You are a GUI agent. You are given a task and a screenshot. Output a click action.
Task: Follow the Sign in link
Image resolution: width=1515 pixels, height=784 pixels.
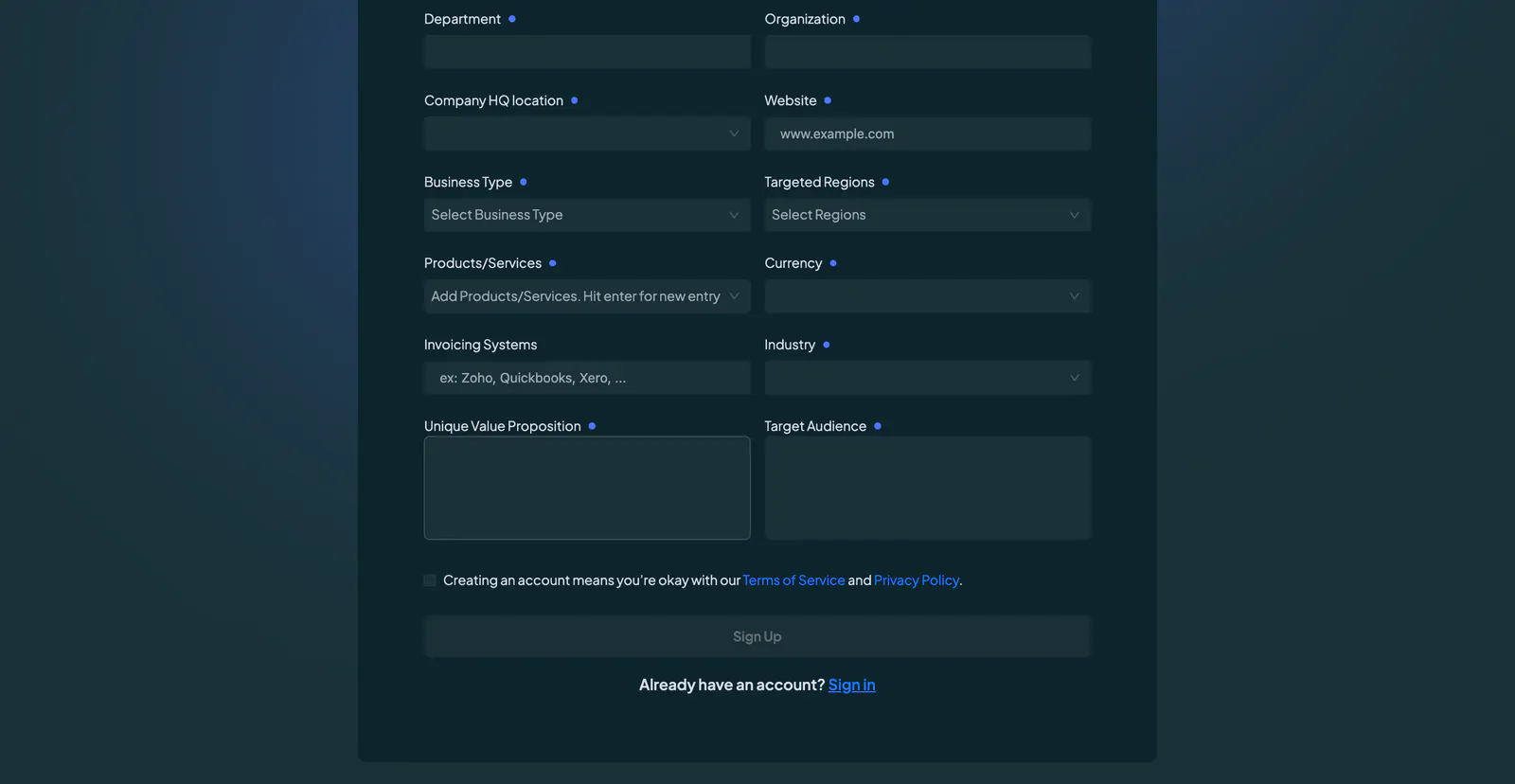point(851,685)
